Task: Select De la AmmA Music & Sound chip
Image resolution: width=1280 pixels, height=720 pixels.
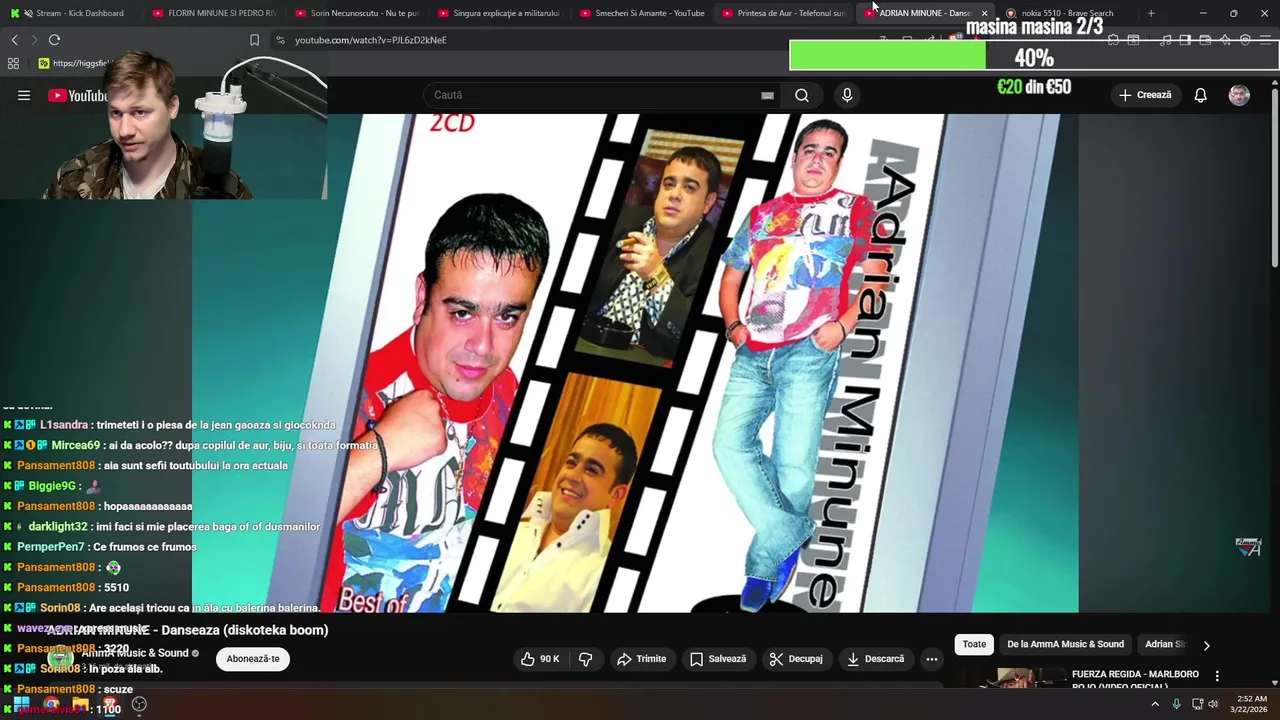Action: (x=1065, y=645)
